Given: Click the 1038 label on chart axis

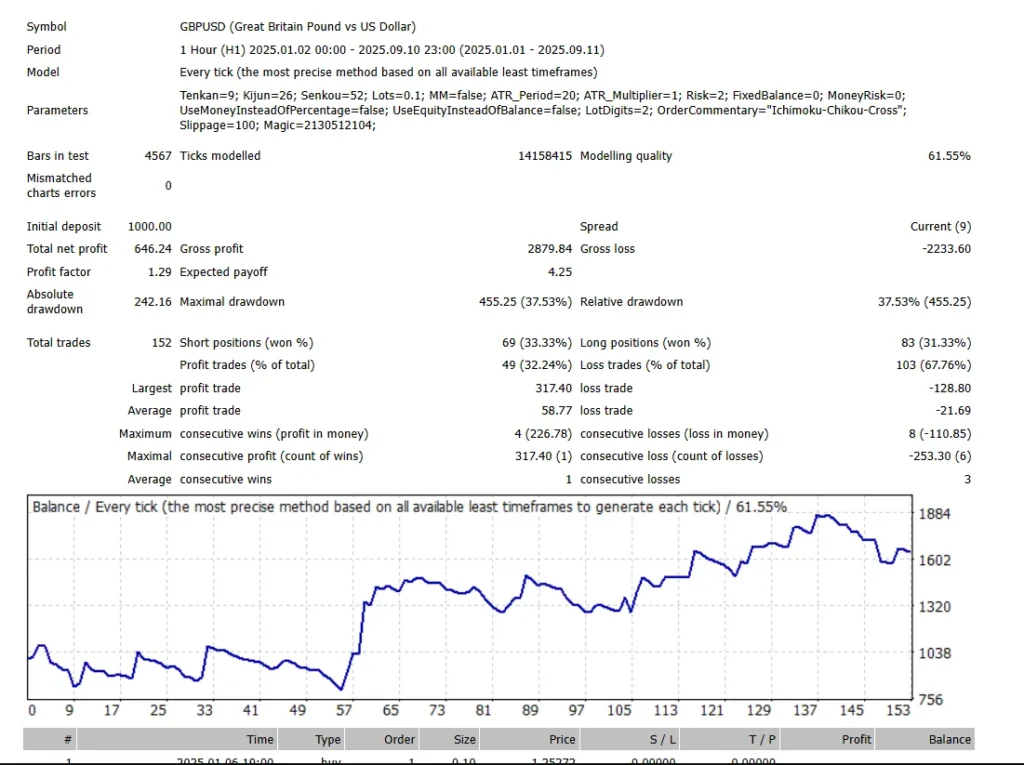Looking at the screenshot, I should click(935, 653).
